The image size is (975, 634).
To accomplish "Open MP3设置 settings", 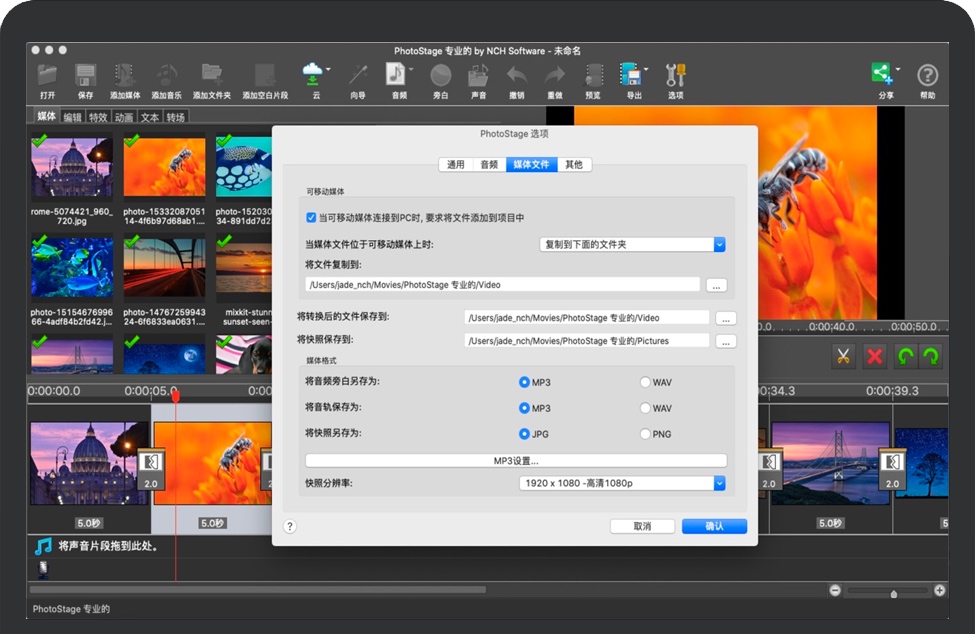I will pos(516,459).
